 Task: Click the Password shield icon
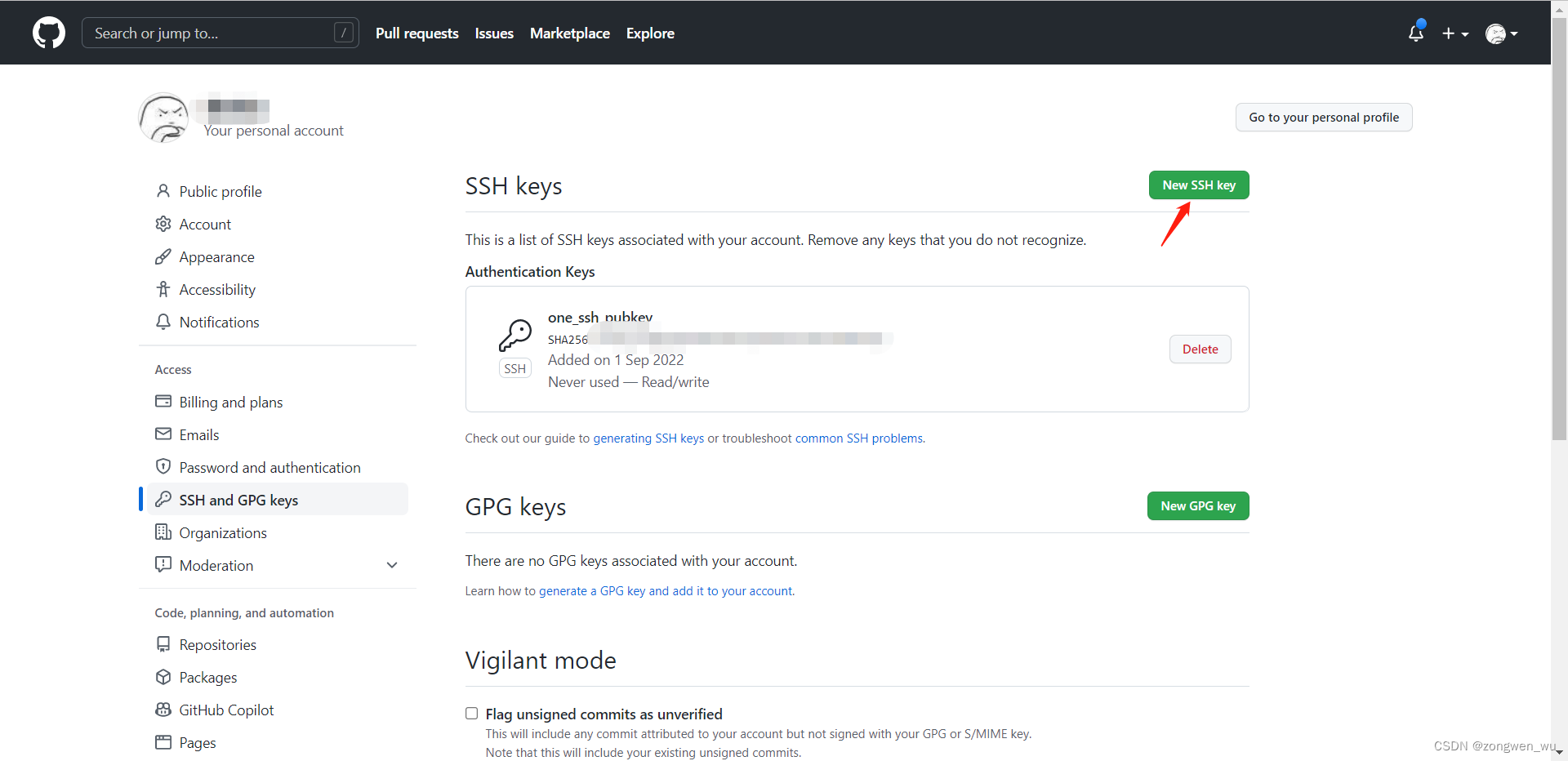click(163, 467)
